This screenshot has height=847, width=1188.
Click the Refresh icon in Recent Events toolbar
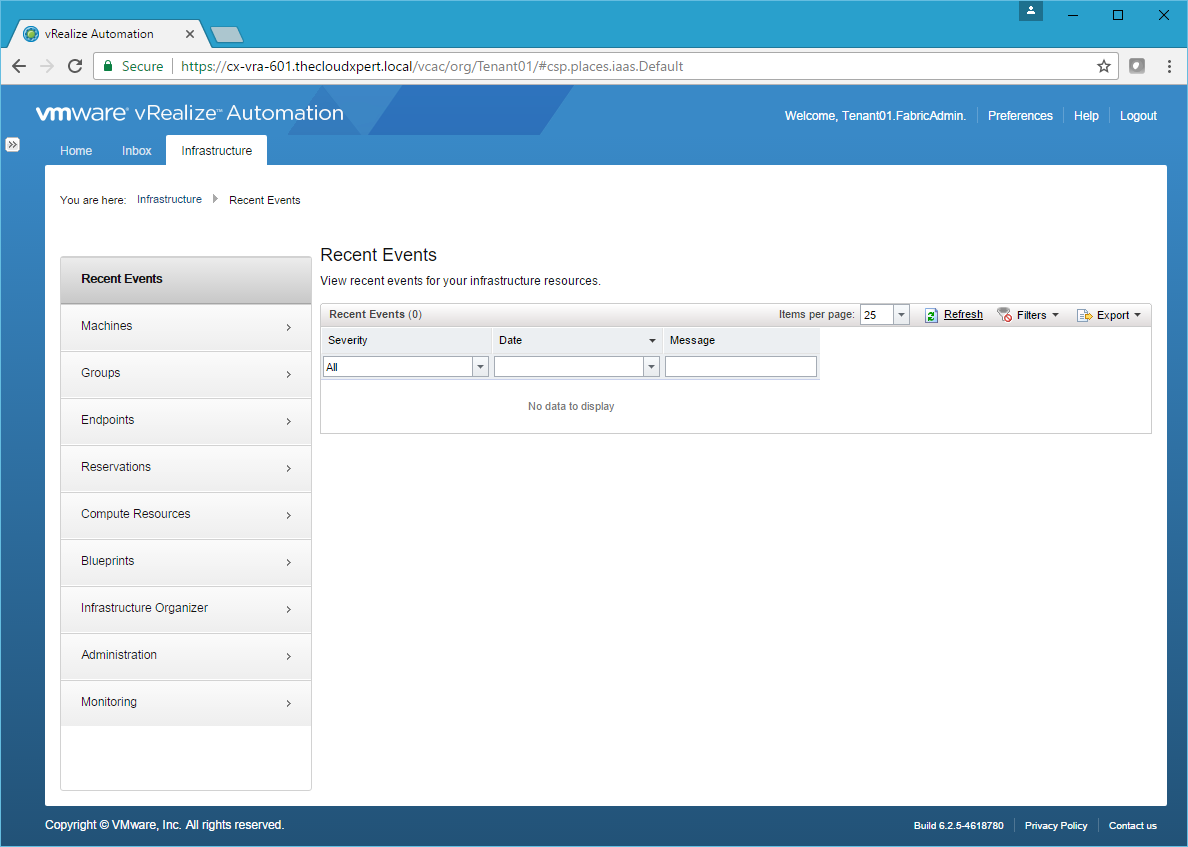(931, 315)
